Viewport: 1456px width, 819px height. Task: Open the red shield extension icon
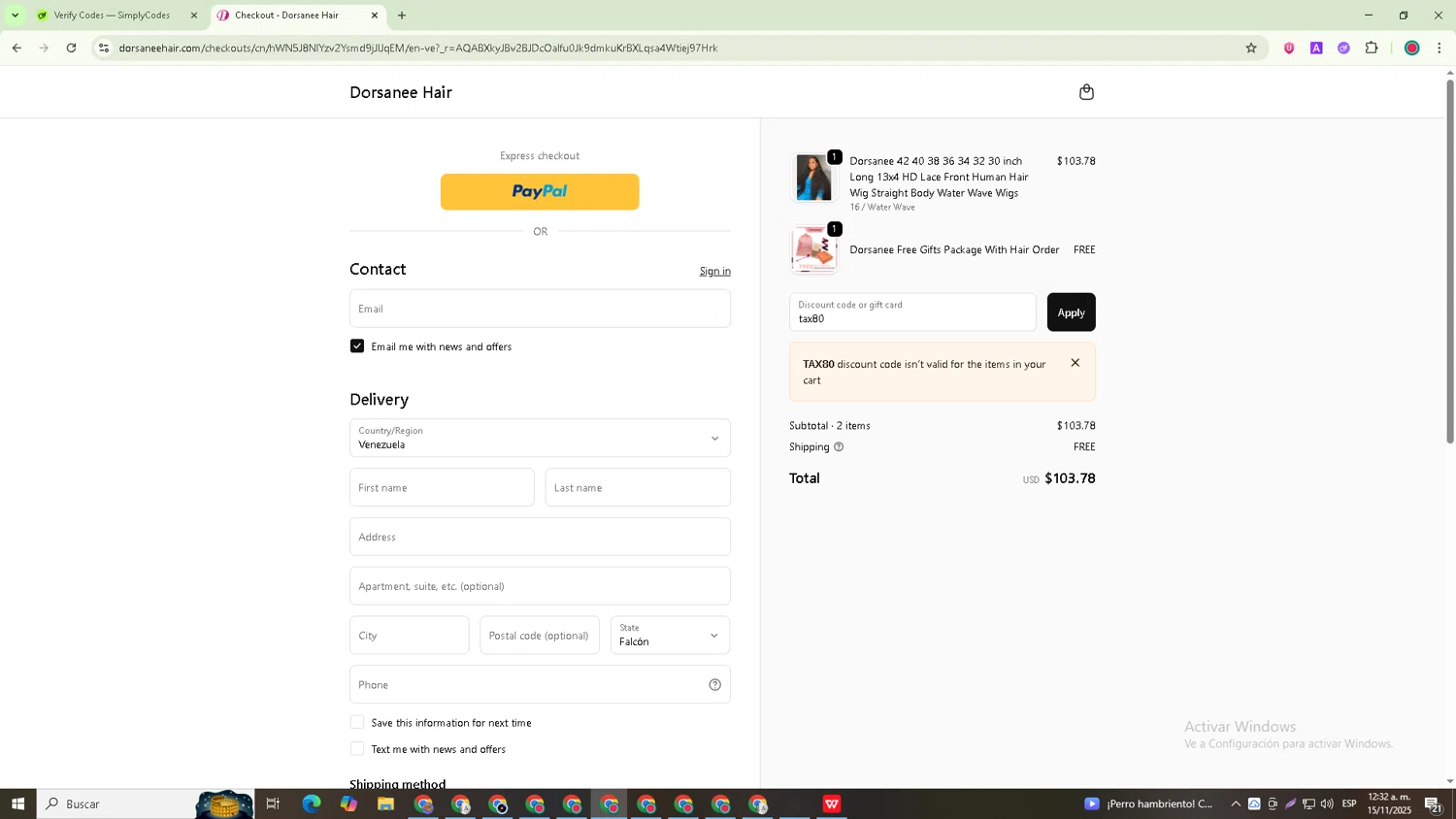click(x=1289, y=48)
